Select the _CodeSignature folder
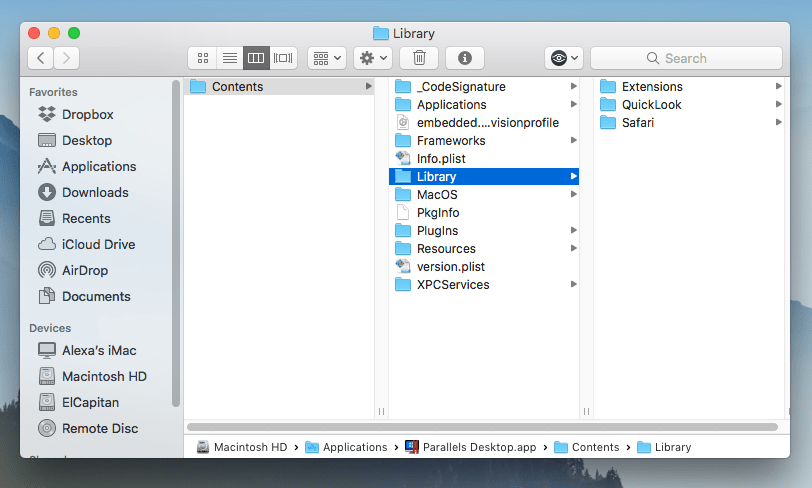 [x=484, y=87]
